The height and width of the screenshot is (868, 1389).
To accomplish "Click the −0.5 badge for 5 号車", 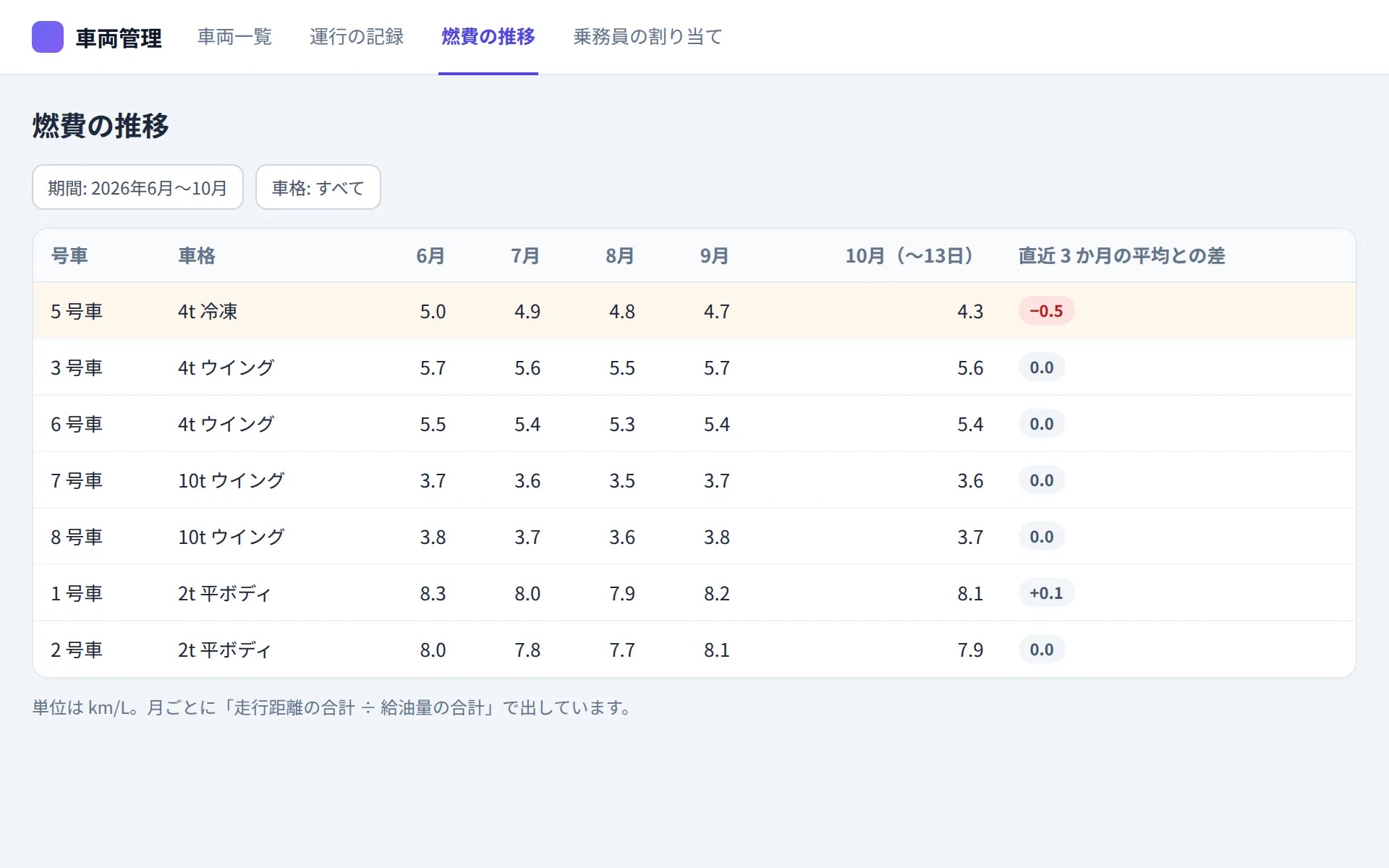I will 1046,311.
